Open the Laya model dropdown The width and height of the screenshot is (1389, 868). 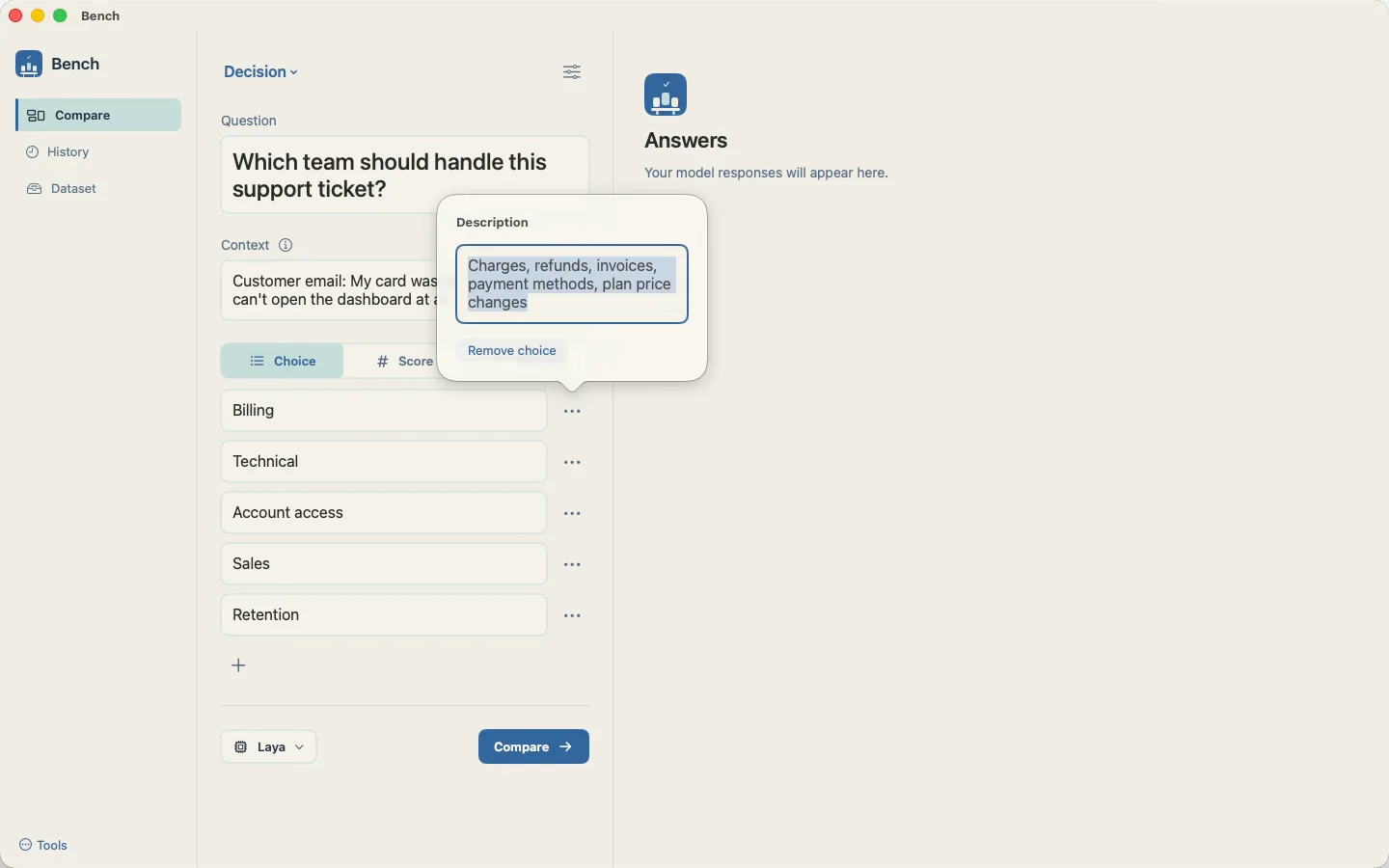pyautogui.click(x=269, y=746)
